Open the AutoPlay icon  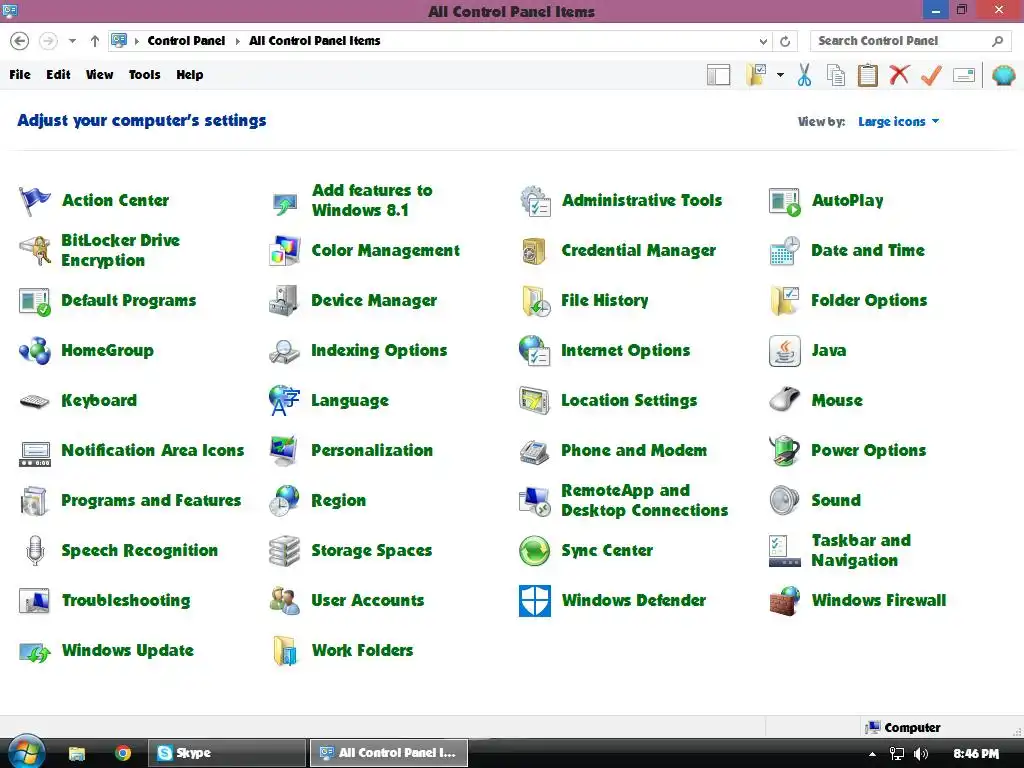pos(784,201)
